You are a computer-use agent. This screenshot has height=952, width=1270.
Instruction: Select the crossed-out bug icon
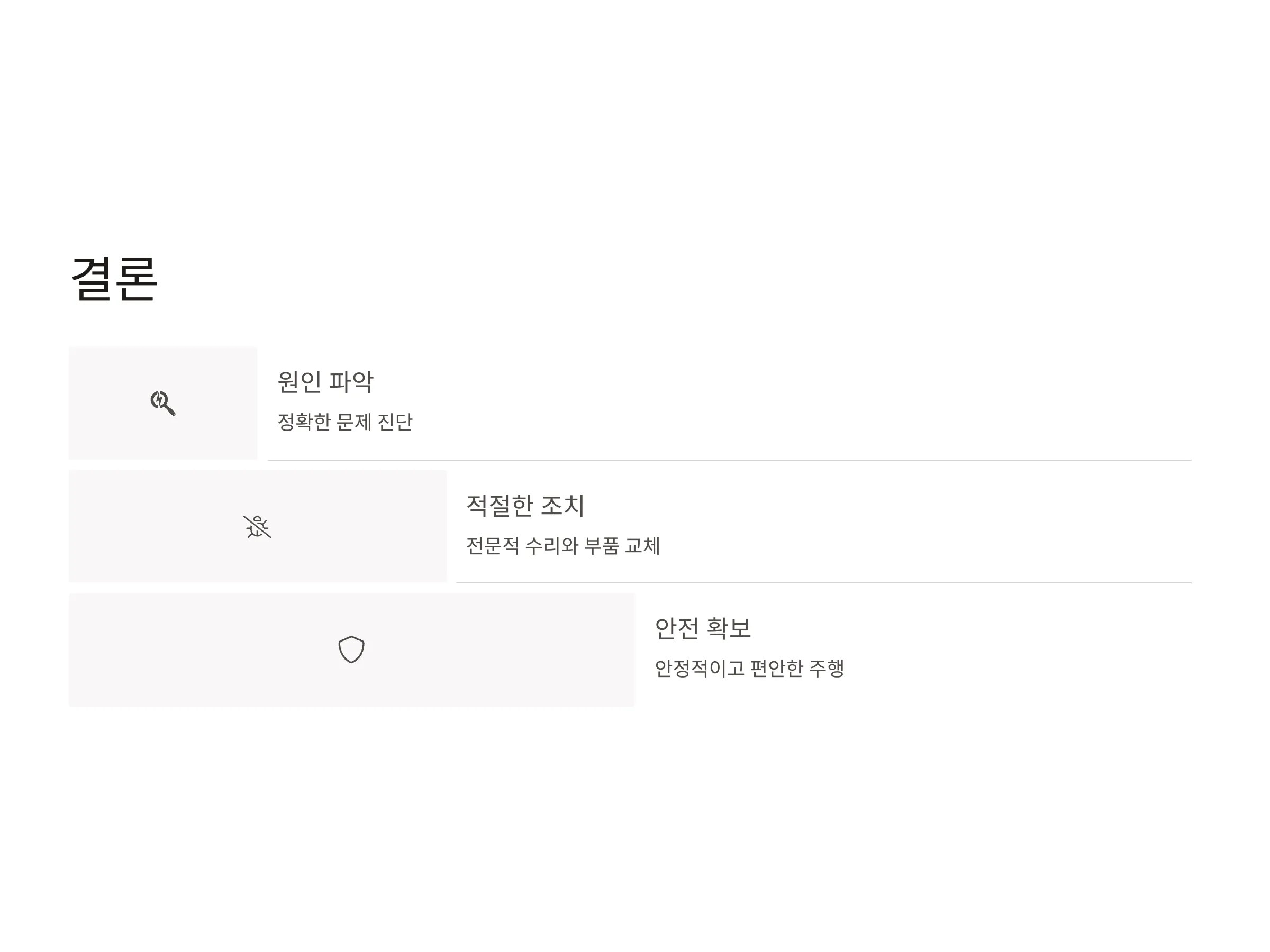[257, 526]
